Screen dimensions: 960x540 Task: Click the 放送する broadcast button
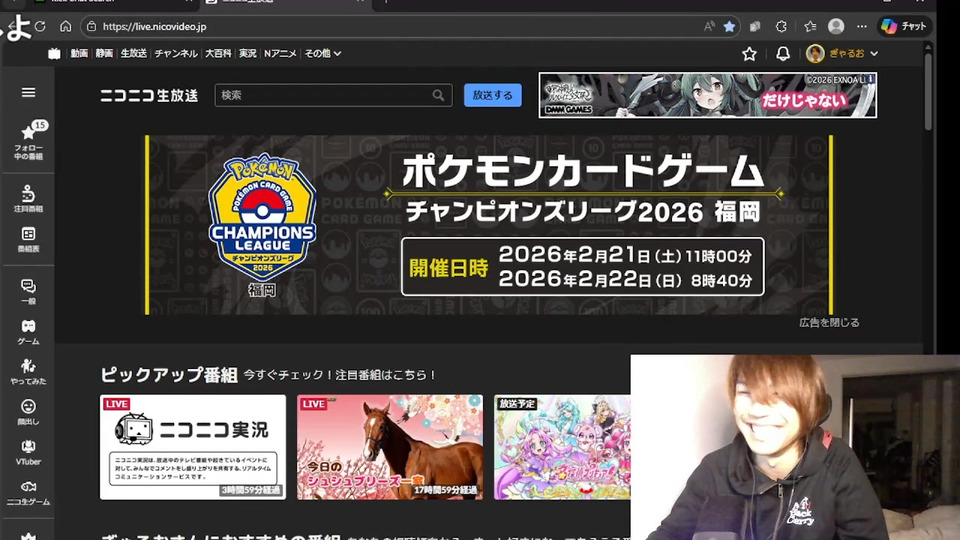coord(493,95)
